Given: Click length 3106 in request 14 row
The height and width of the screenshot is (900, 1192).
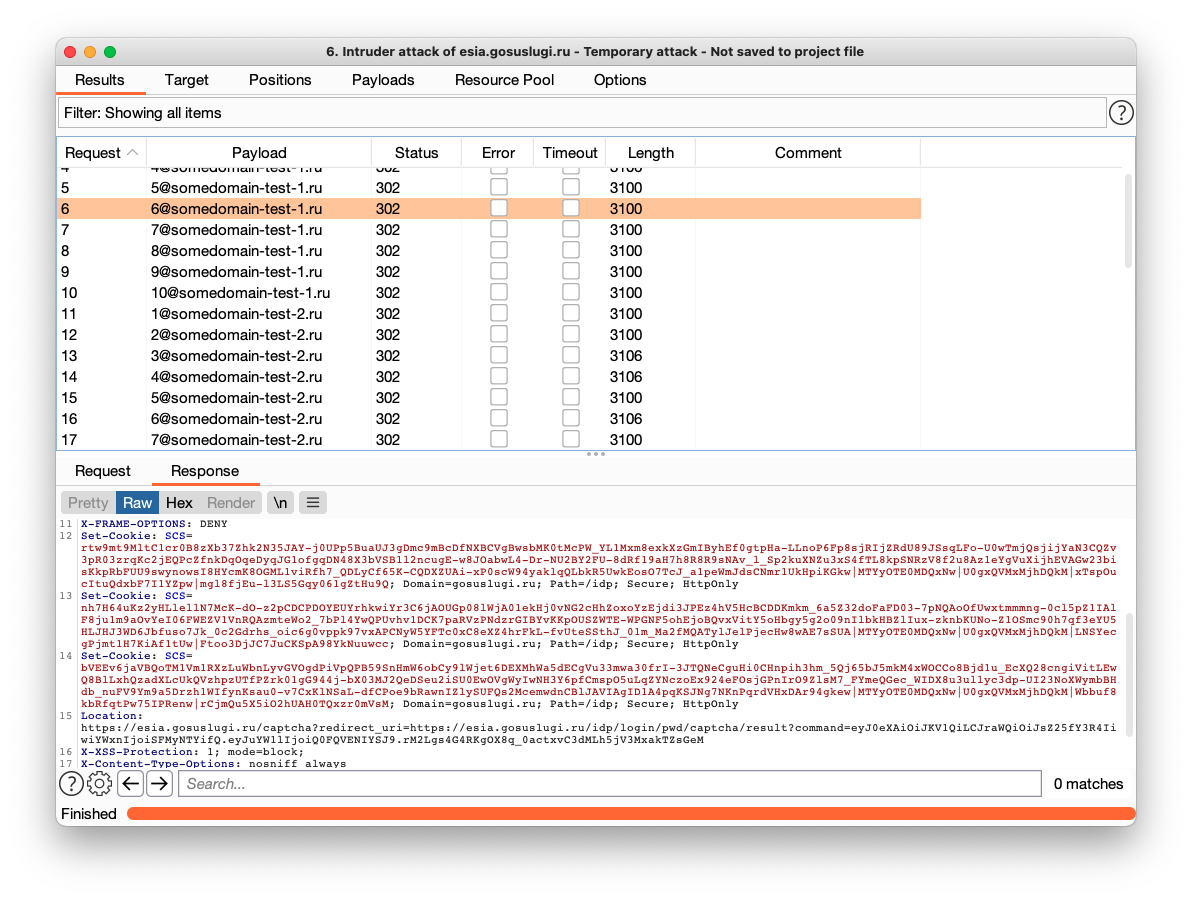Looking at the screenshot, I should [x=626, y=377].
